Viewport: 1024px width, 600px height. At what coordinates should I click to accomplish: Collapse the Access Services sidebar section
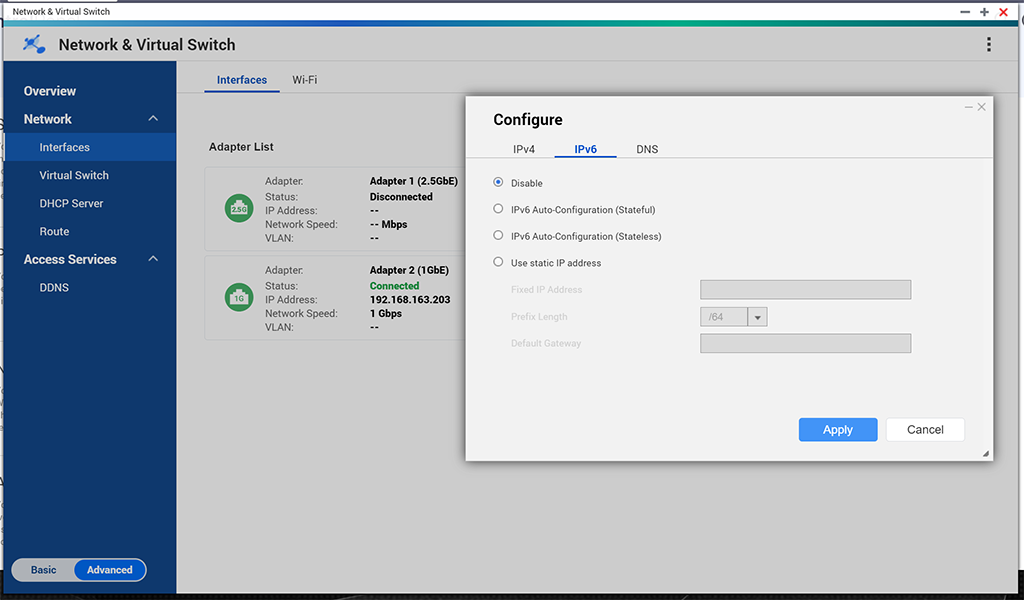point(153,259)
